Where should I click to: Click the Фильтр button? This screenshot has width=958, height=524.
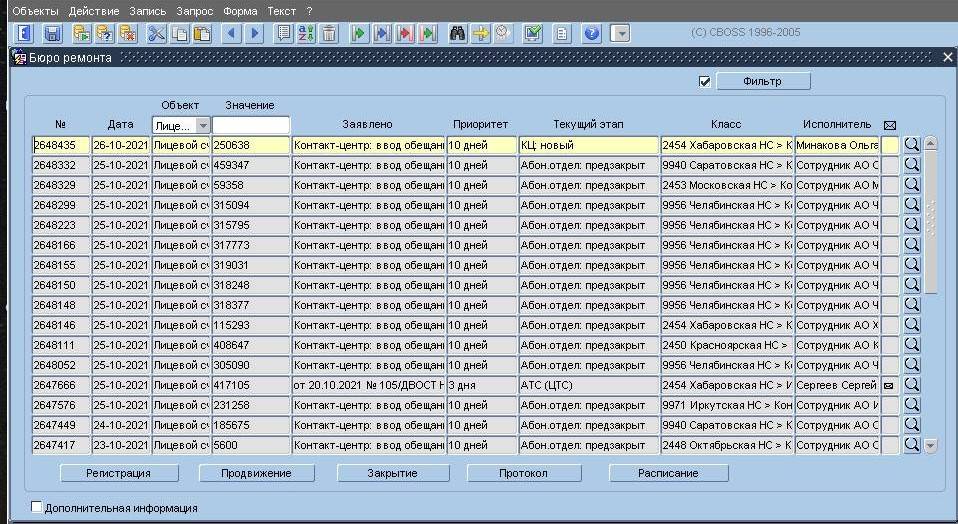pyautogui.click(x=763, y=81)
